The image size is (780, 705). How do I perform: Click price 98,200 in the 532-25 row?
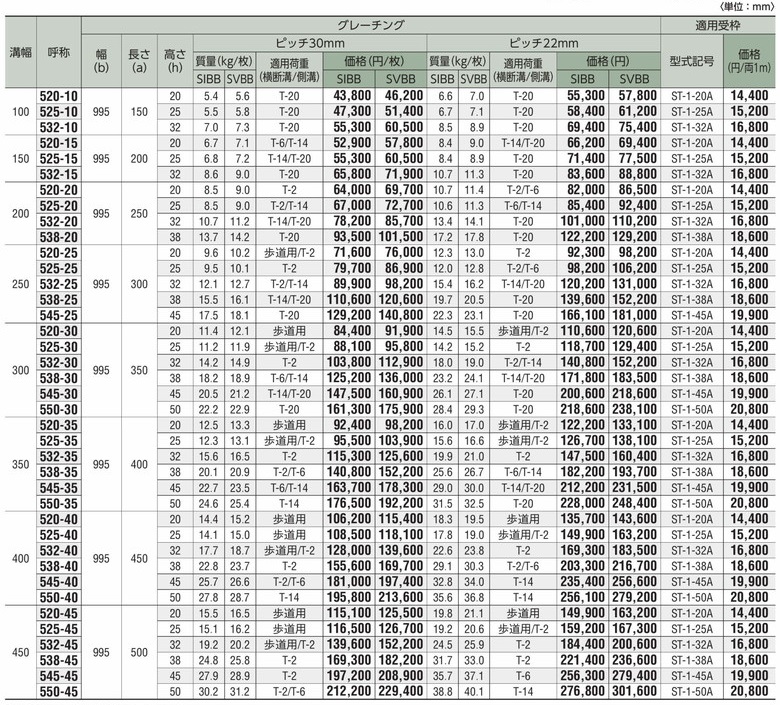(x=403, y=284)
